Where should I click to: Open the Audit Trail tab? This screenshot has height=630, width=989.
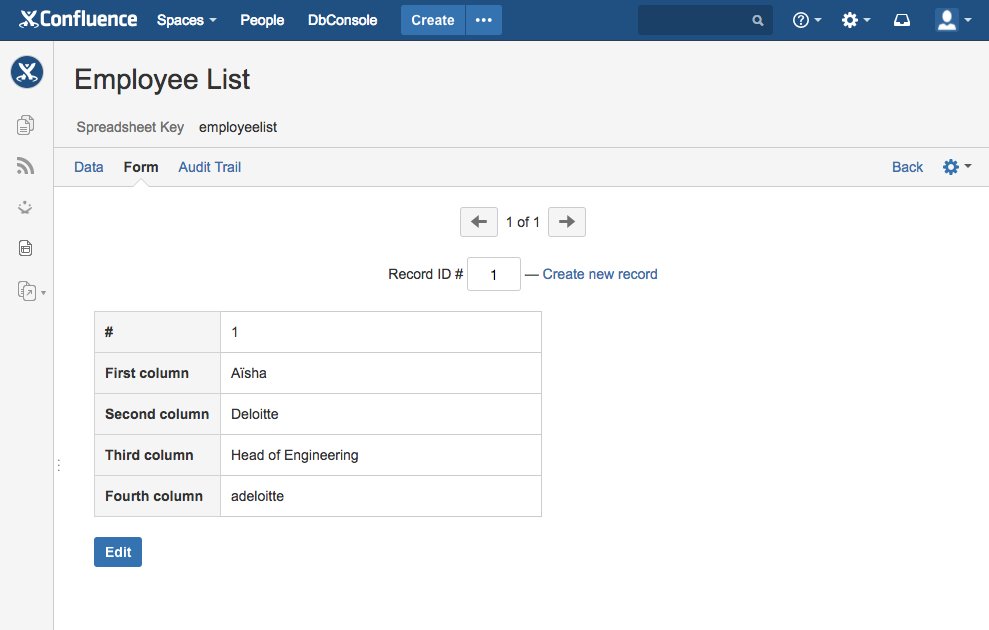209,167
